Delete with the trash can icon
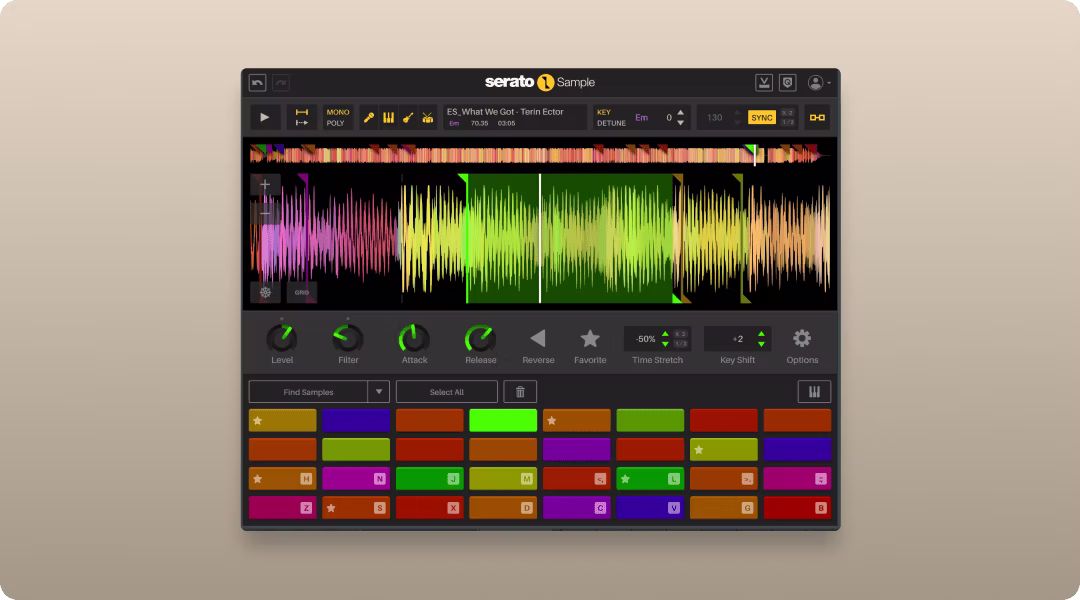The width and height of the screenshot is (1080, 600). click(520, 392)
